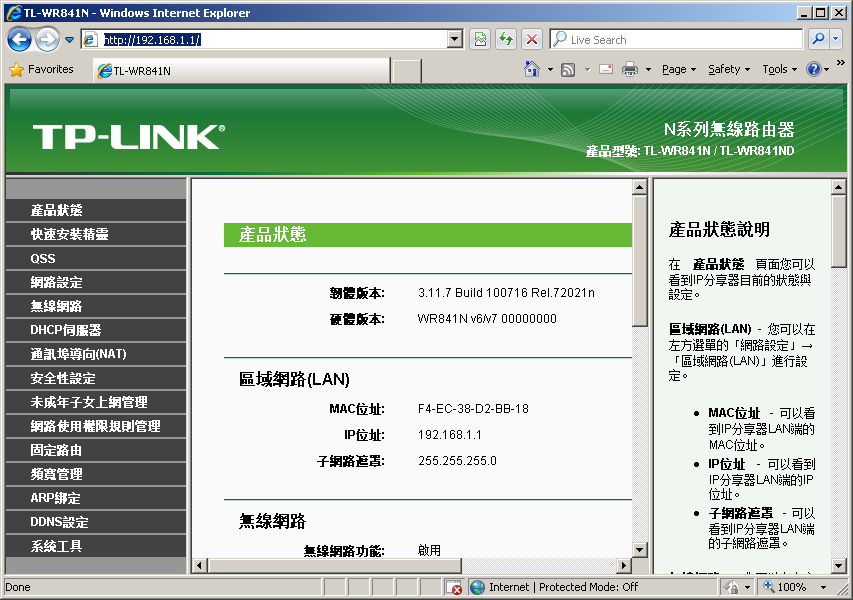Open ARP綁定 in the left menu

[x=96, y=498]
